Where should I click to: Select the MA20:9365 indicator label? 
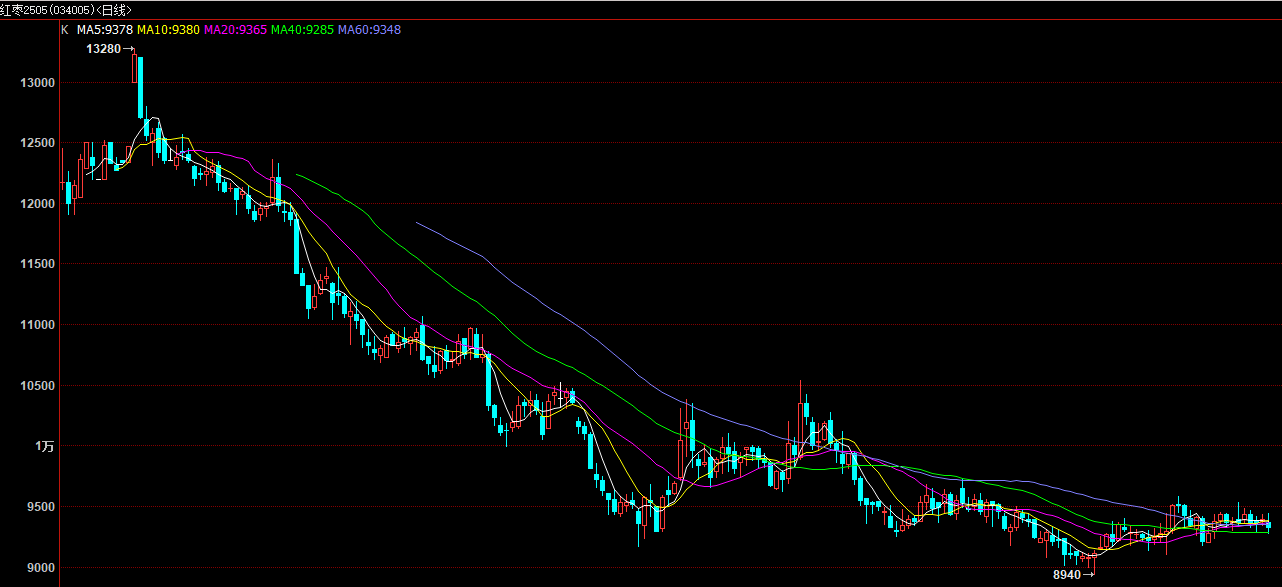(x=235, y=30)
